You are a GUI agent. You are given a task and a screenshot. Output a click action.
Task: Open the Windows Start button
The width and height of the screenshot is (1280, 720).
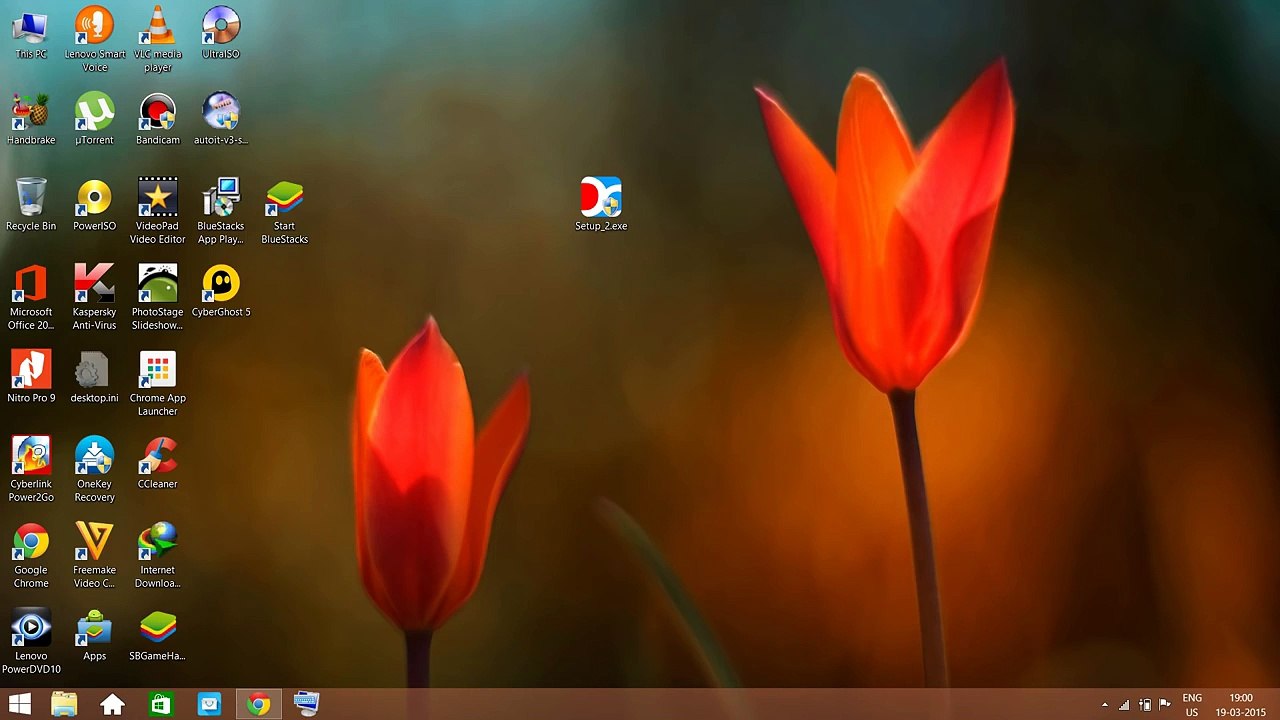(20, 704)
